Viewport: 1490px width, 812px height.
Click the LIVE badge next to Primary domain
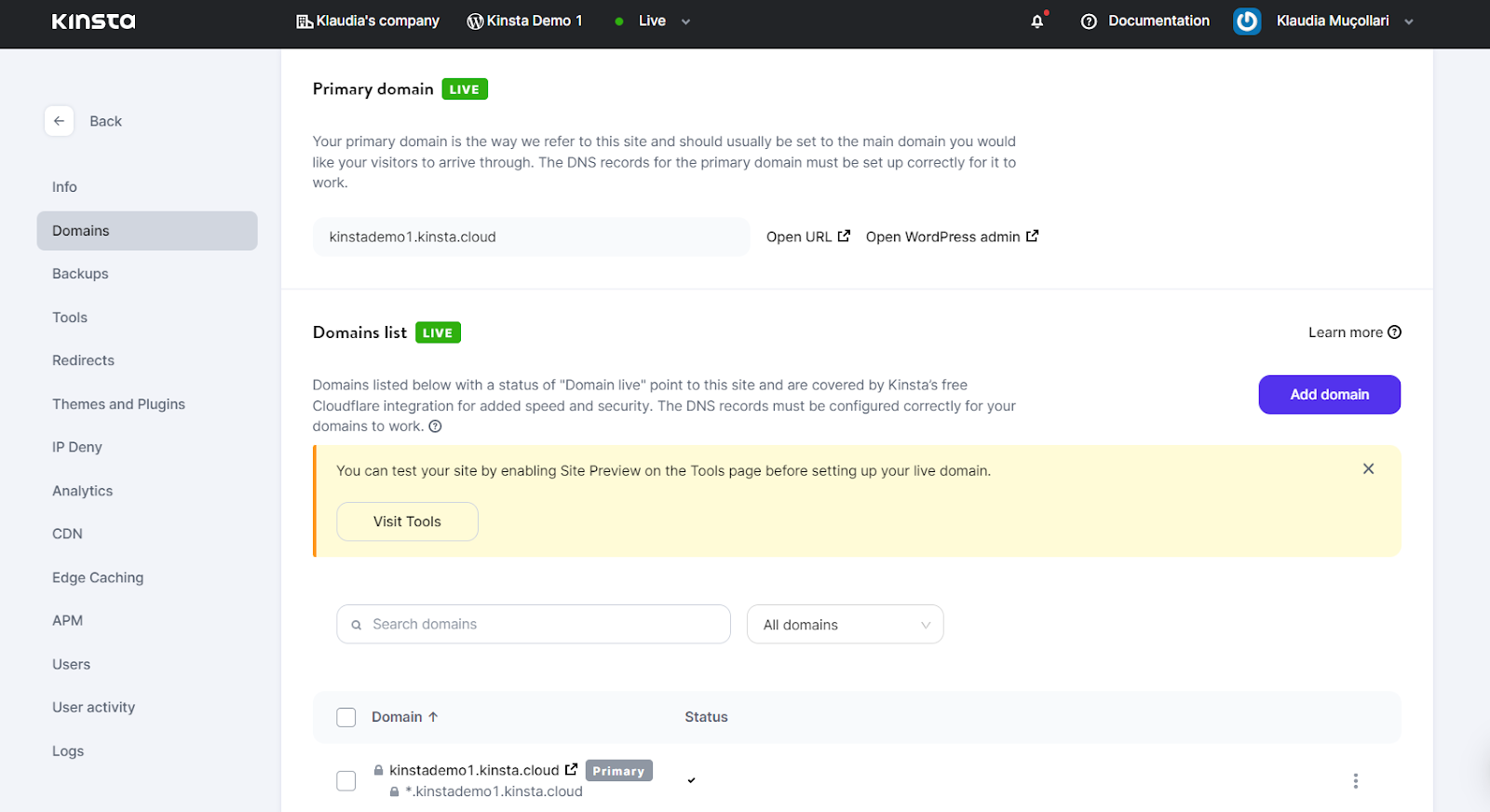[x=465, y=89]
